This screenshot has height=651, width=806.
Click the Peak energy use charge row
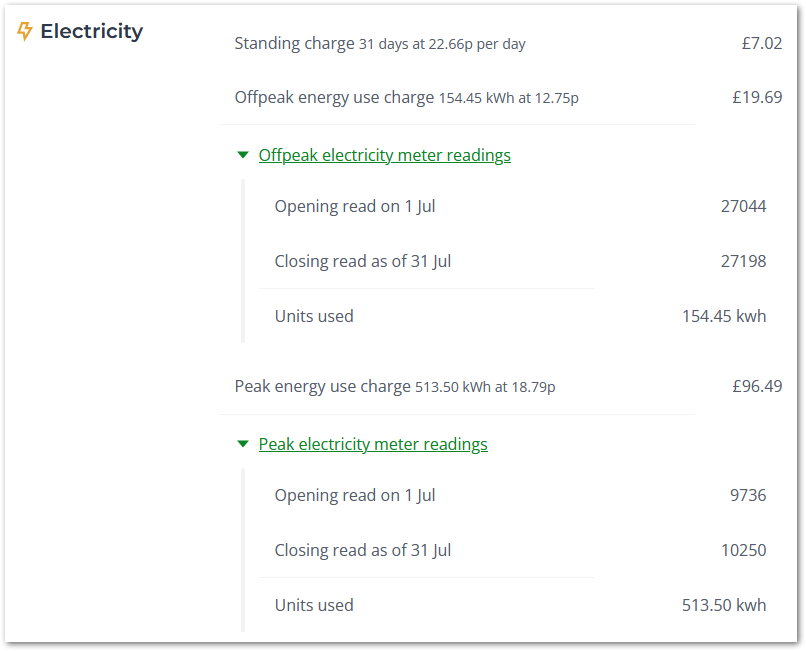(x=508, y=386)
